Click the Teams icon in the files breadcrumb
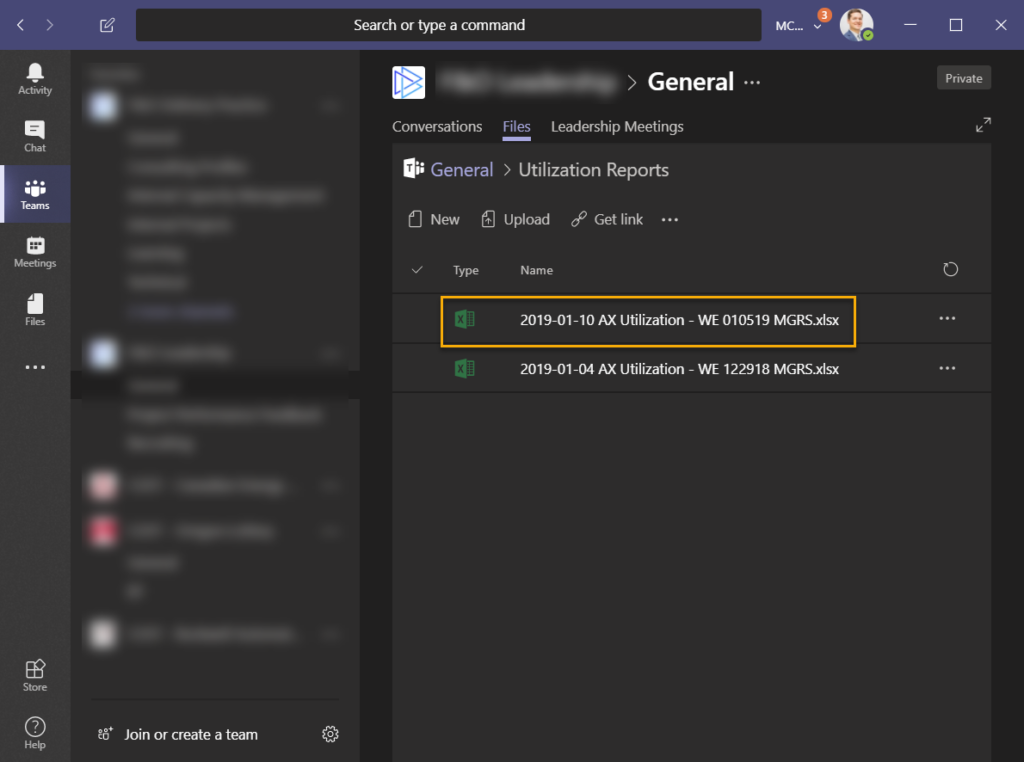This screenshot has height=762, width=1024. click(x=413, y=168)
